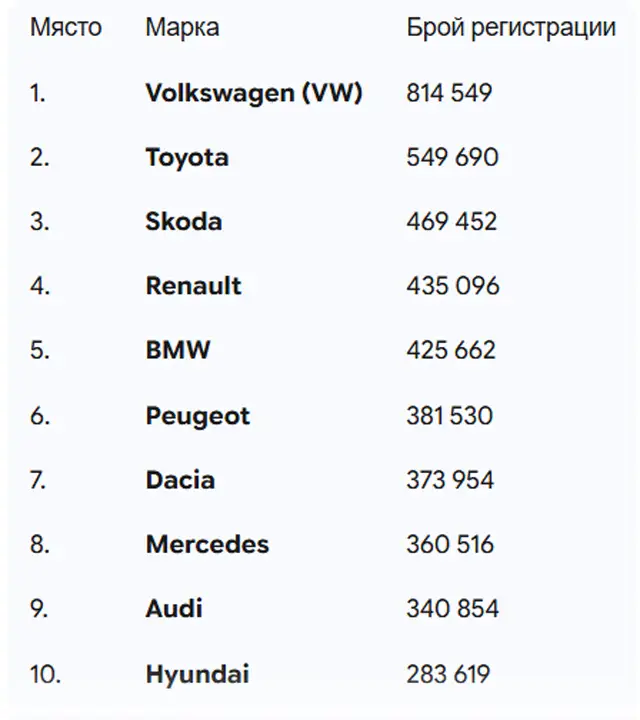Click the Брой регистрации column header
Viewport: 640px width, 720px height.
pyautogui.click(x=511, y=27)
